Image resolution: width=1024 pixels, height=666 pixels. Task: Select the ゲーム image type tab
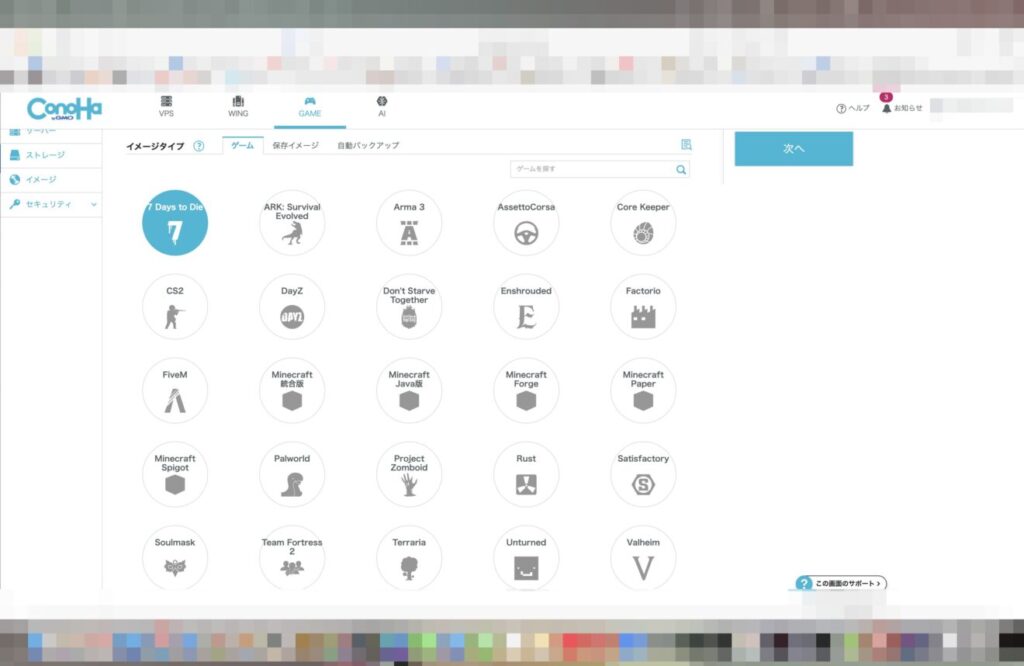[x=242, y=145]
